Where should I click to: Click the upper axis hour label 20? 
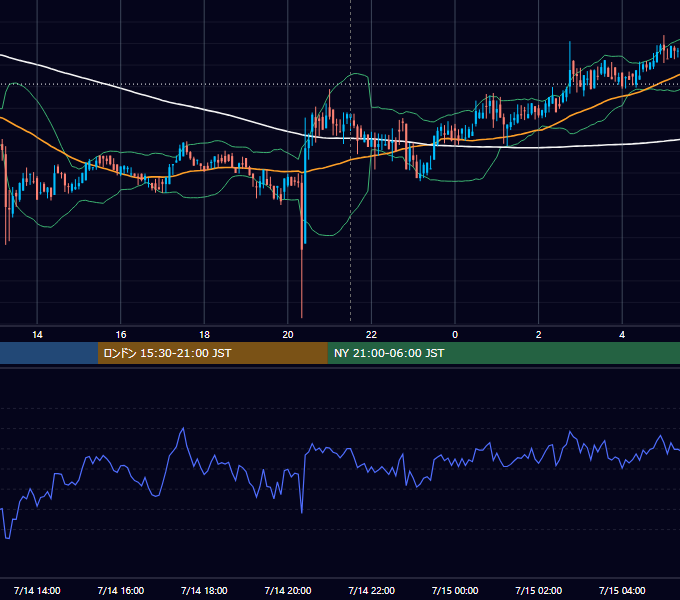(288, 335)
